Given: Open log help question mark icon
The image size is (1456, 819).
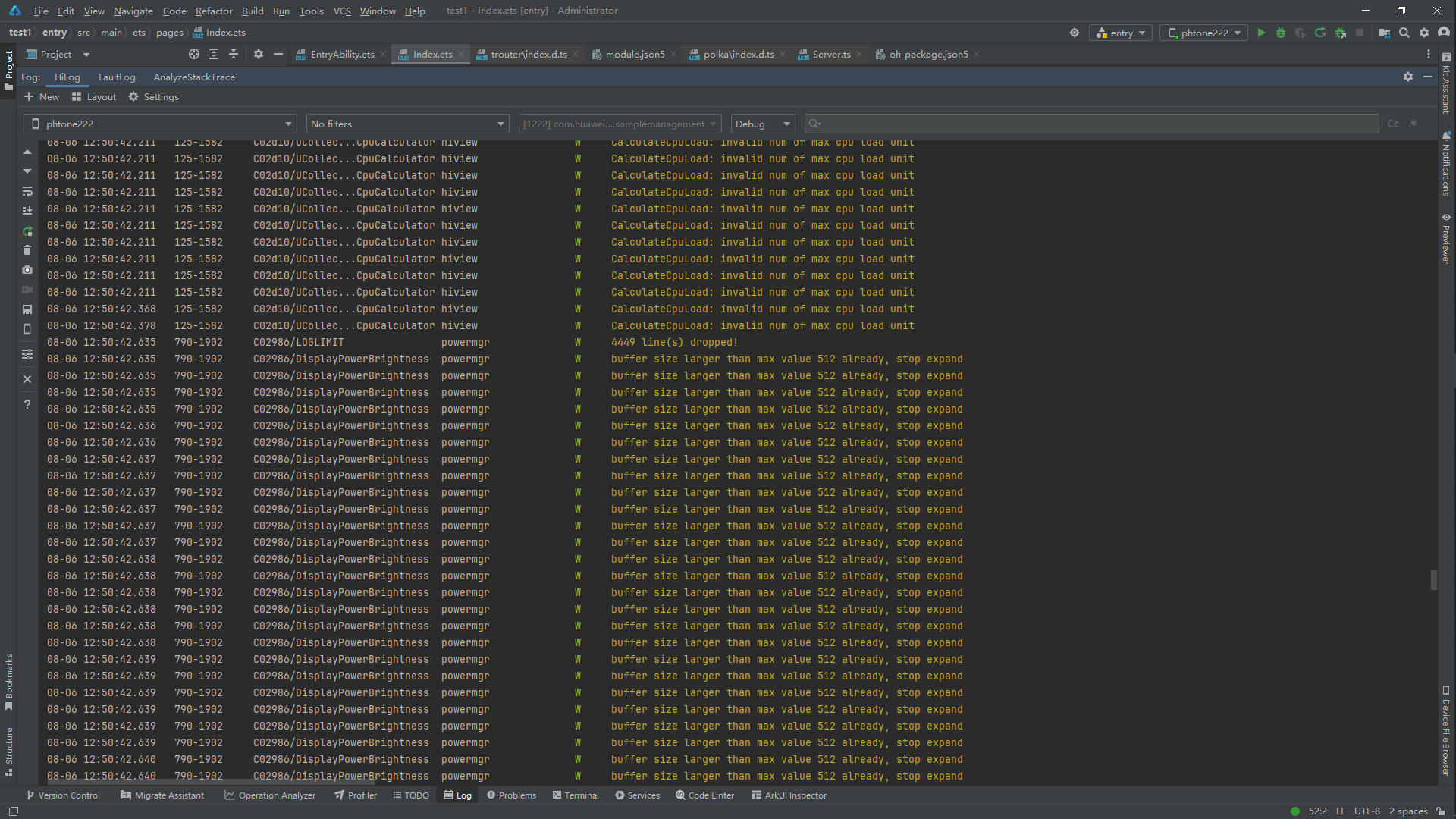Looking at the screenshot, I should 27,404.
